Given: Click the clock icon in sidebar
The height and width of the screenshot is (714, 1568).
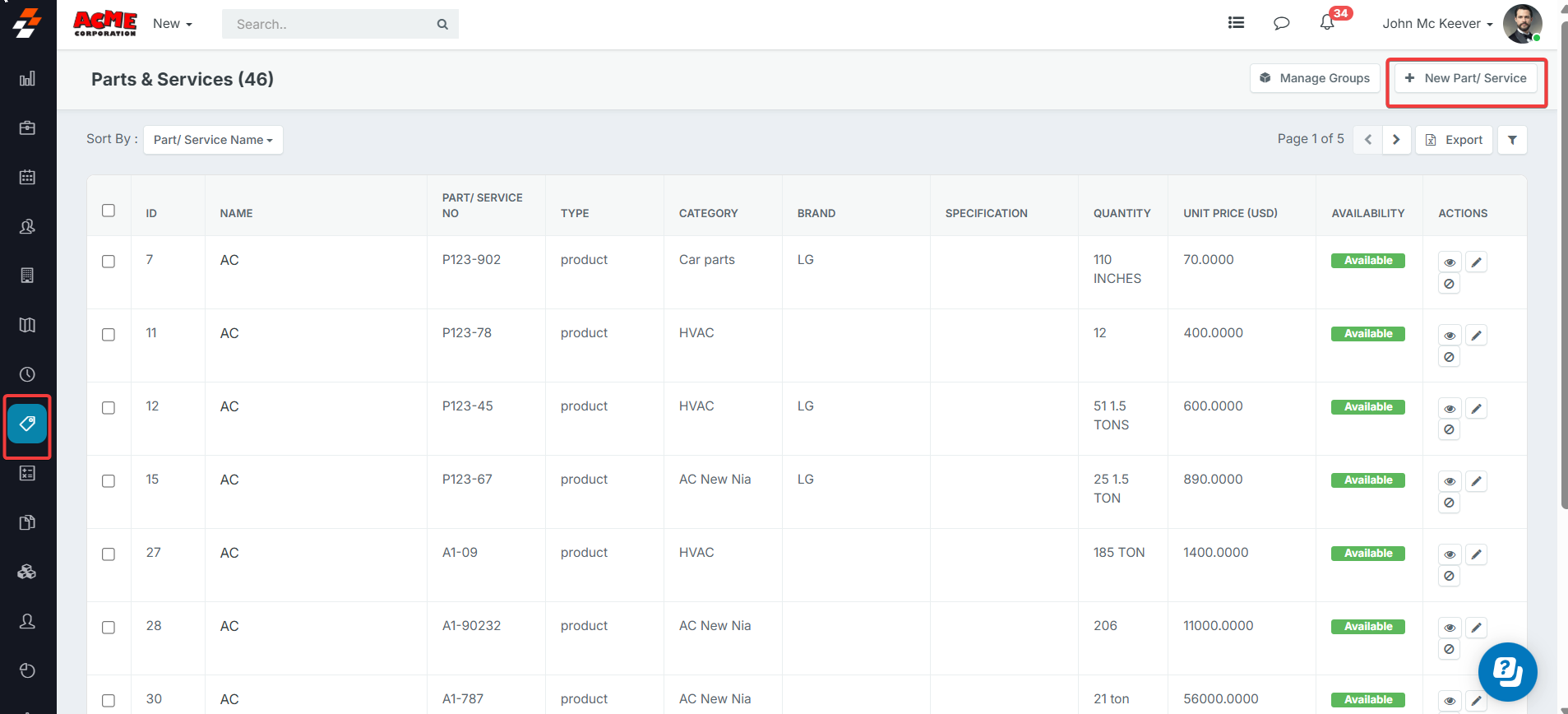Looking at the screenshot, I should (x=27, y=374).
